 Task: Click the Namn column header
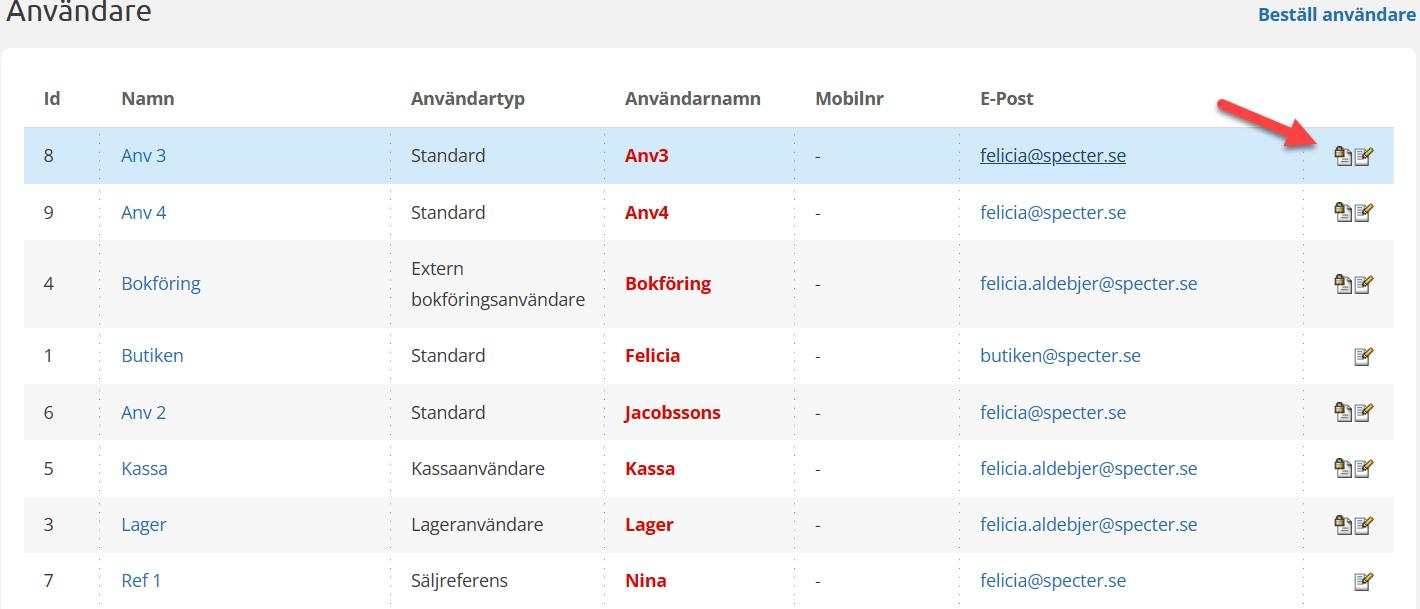(x=148, y=99)
